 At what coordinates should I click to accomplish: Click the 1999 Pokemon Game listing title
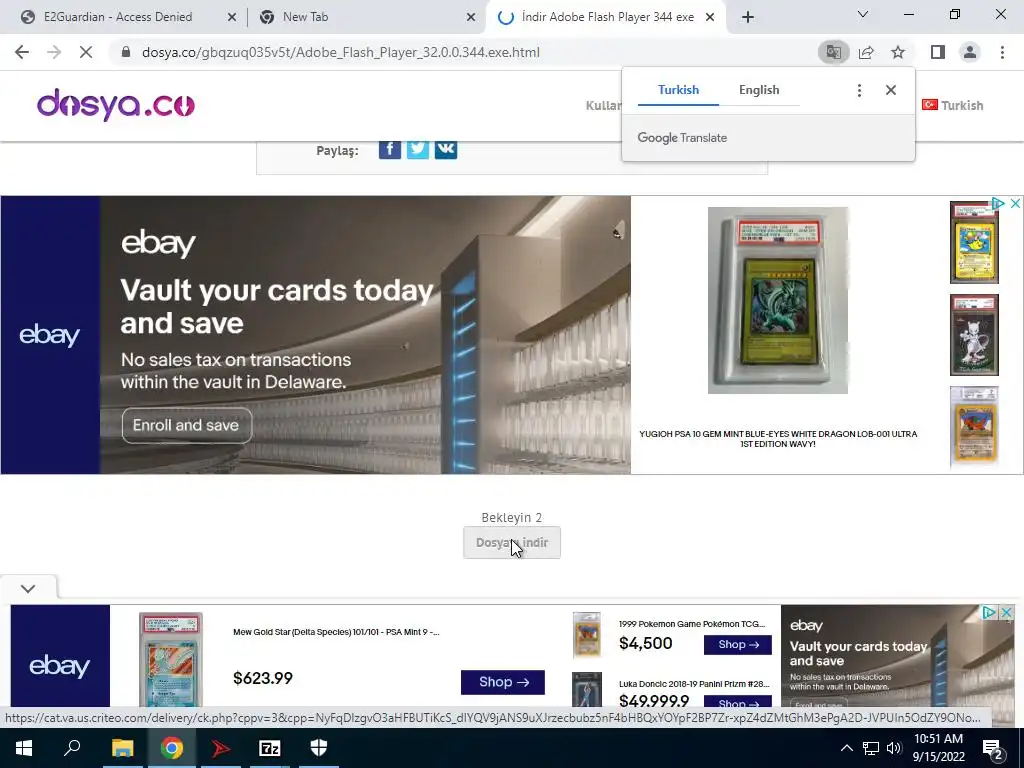692,624
